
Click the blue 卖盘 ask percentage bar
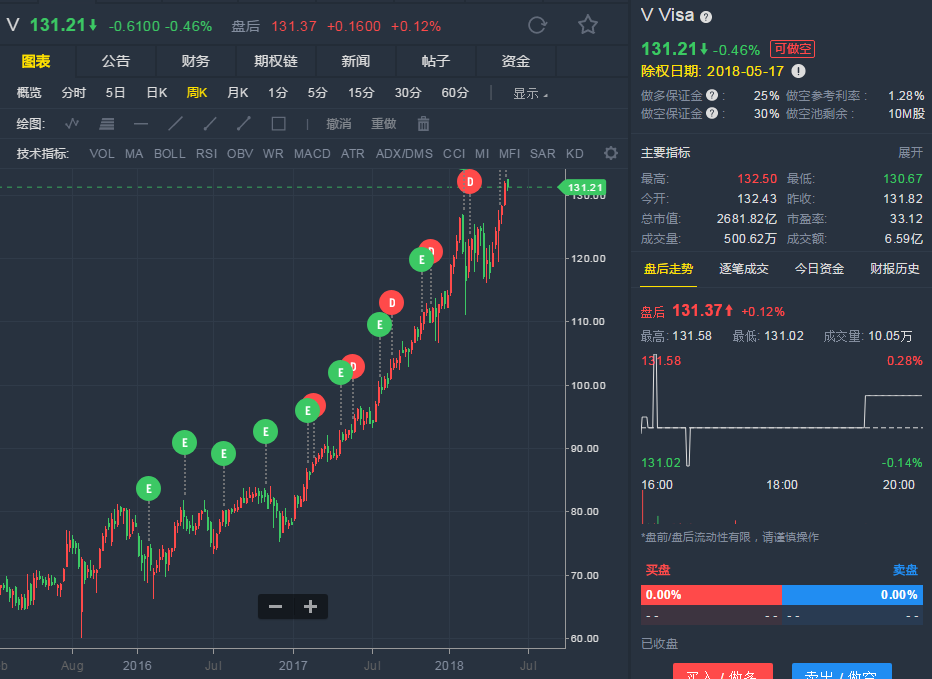(x=852, y=595)
